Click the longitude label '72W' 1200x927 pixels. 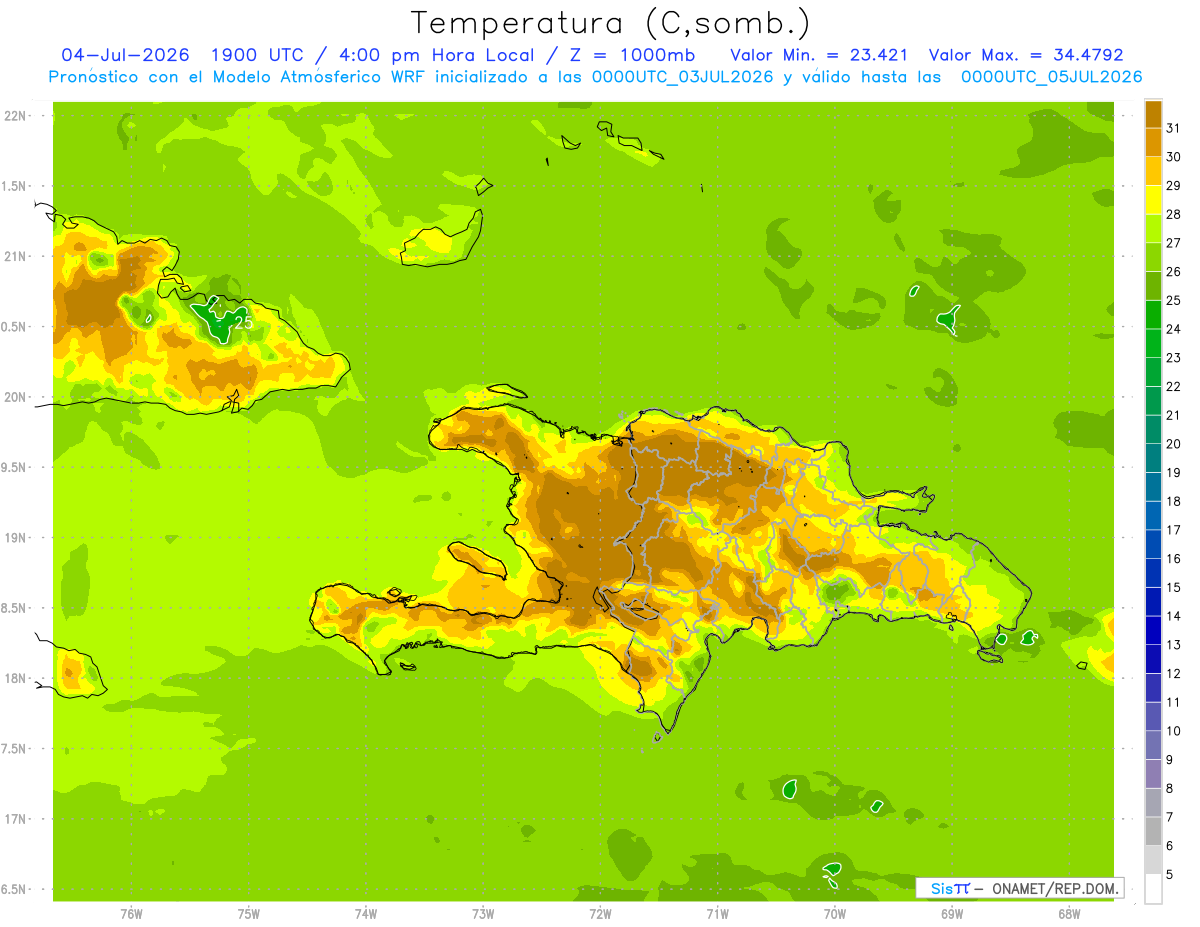click(600, 913)
